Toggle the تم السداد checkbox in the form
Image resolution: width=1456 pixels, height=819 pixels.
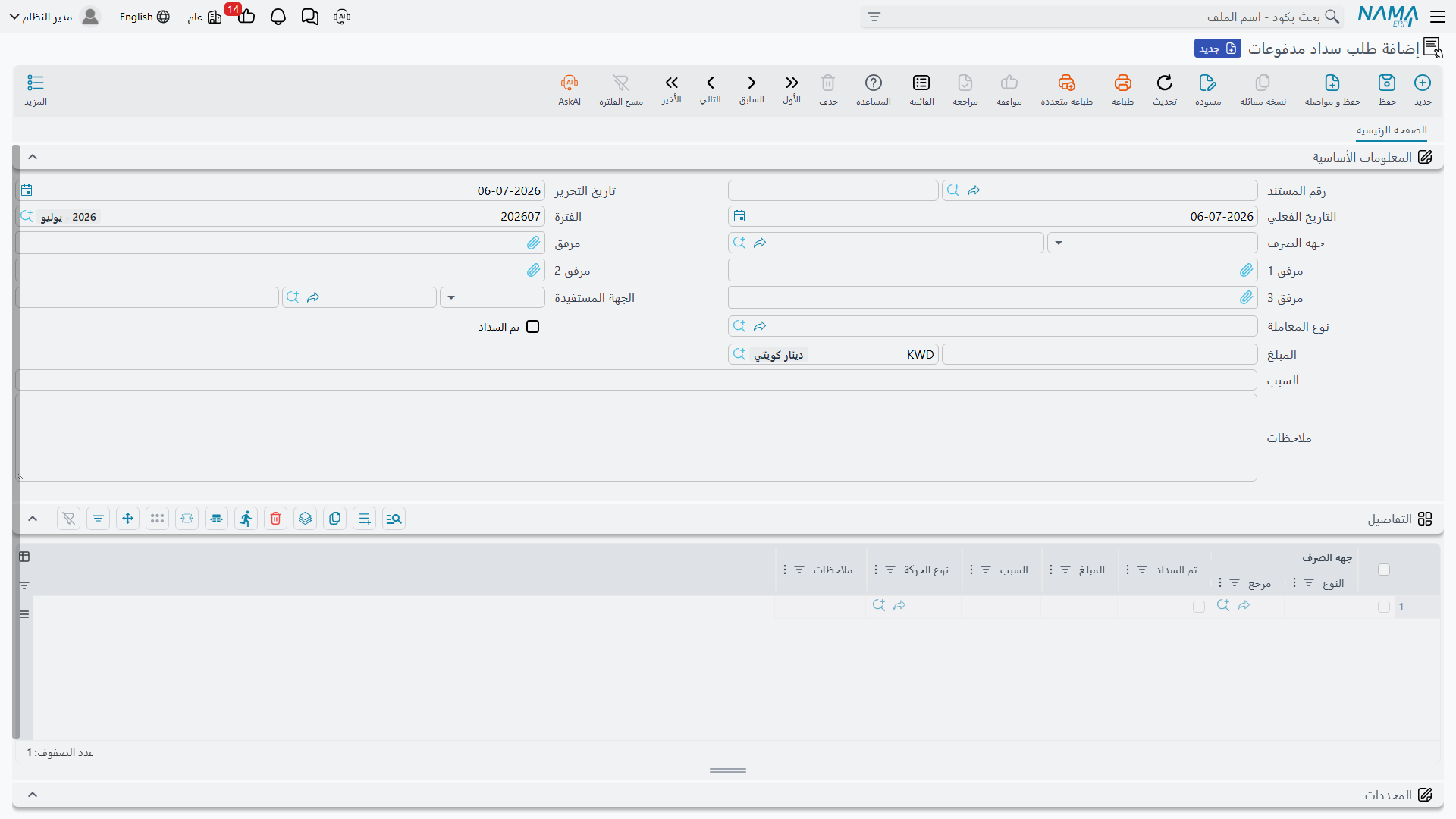click(x=533, y=327)
